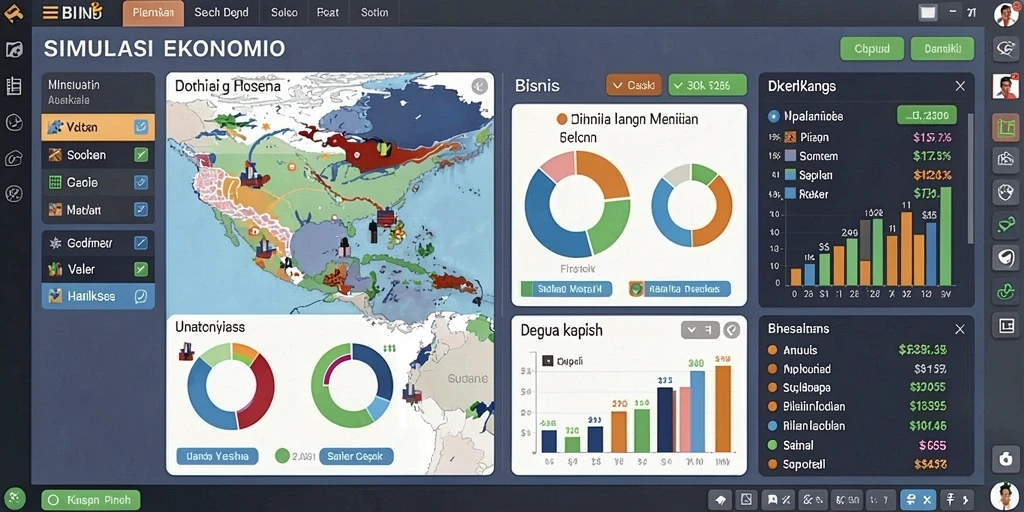Viewport: 1024px width, 512px height.
Task: Click the Kaspn Pinch button
Action: pos(91,500)
